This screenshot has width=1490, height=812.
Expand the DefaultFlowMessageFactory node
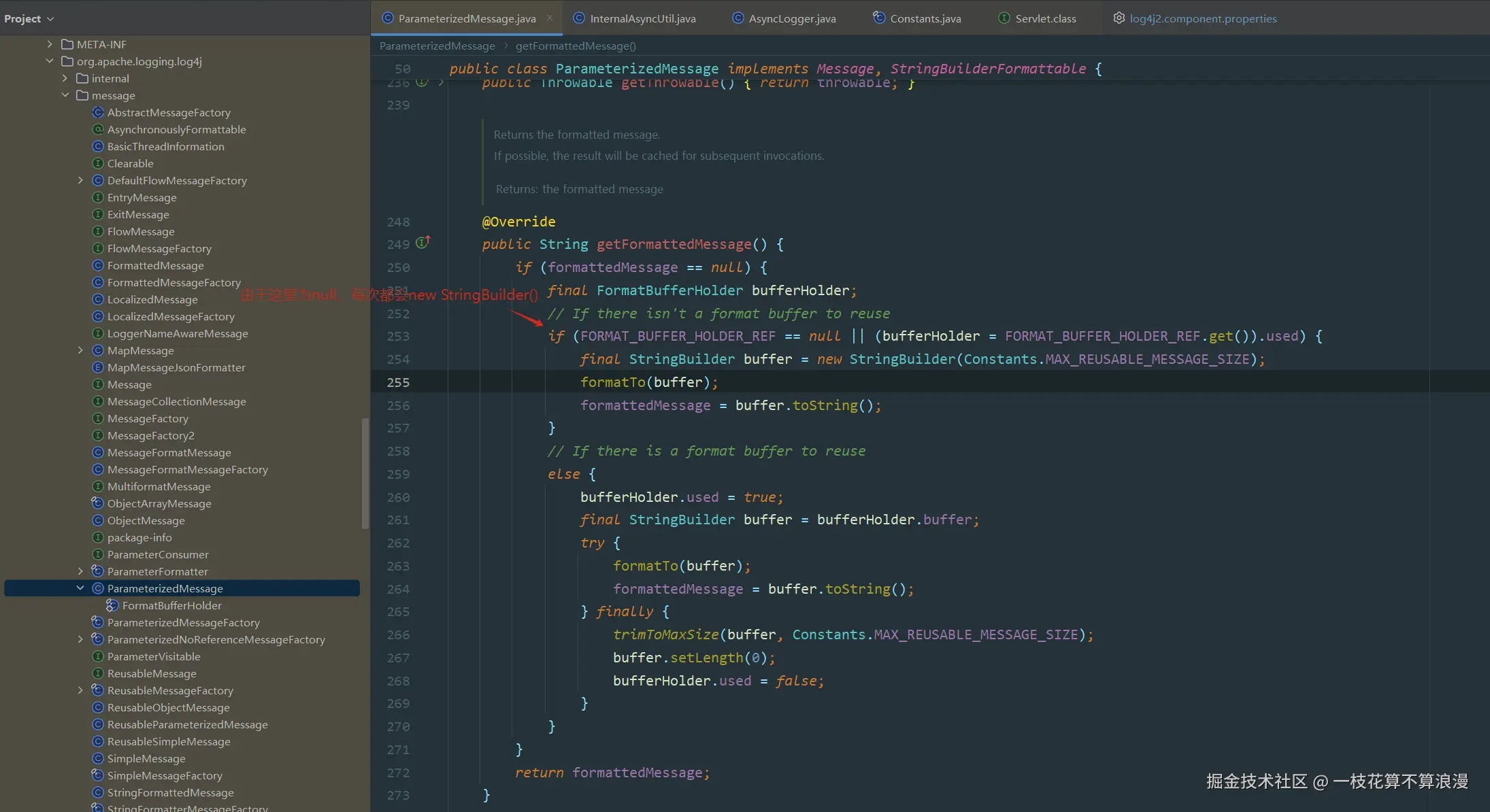[x=80, y=180]
